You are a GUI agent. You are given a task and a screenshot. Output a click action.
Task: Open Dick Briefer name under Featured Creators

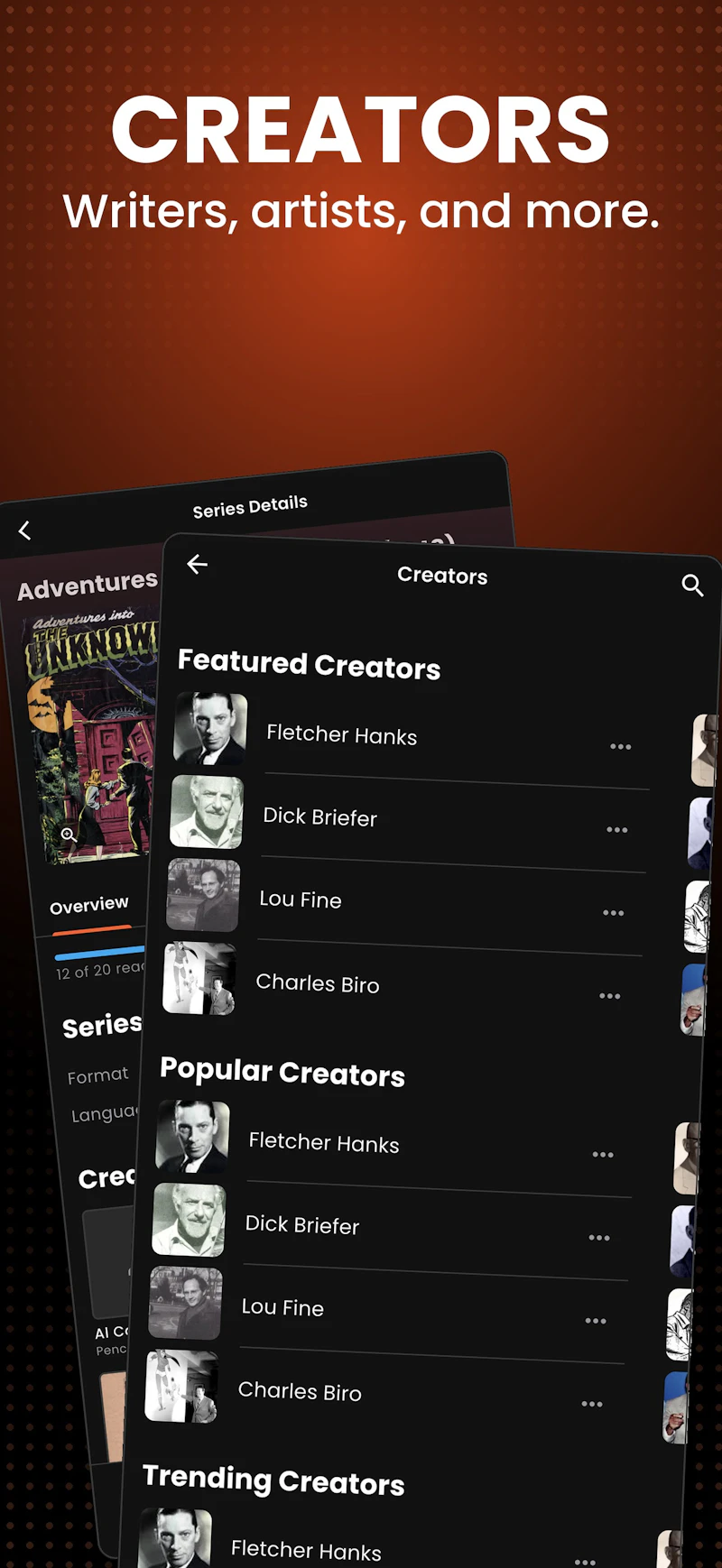(x=320, y=816)
